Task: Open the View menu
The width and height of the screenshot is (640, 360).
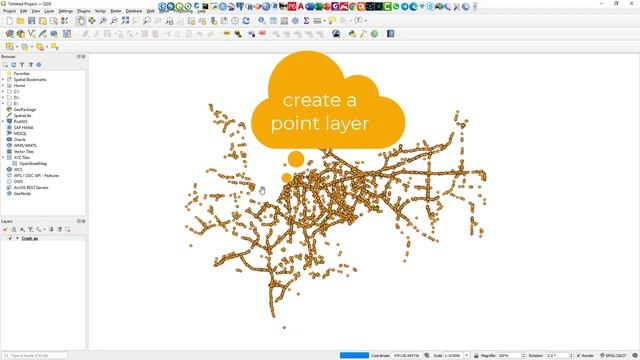Action: pos(36,11)
